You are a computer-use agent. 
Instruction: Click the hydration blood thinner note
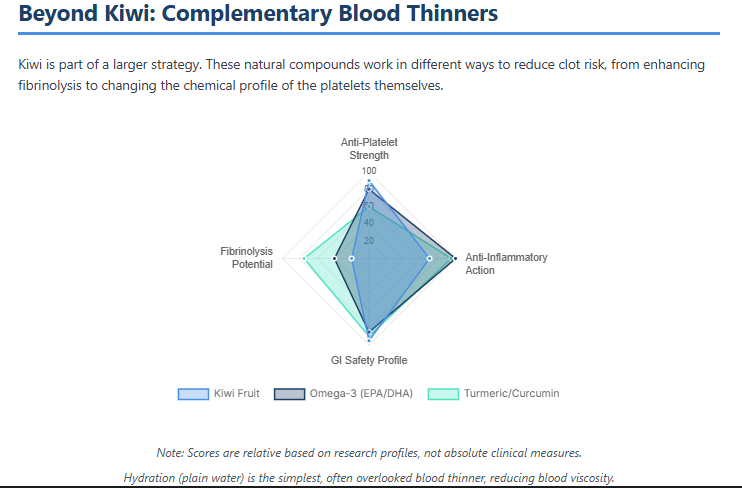[x=369, y=477]
